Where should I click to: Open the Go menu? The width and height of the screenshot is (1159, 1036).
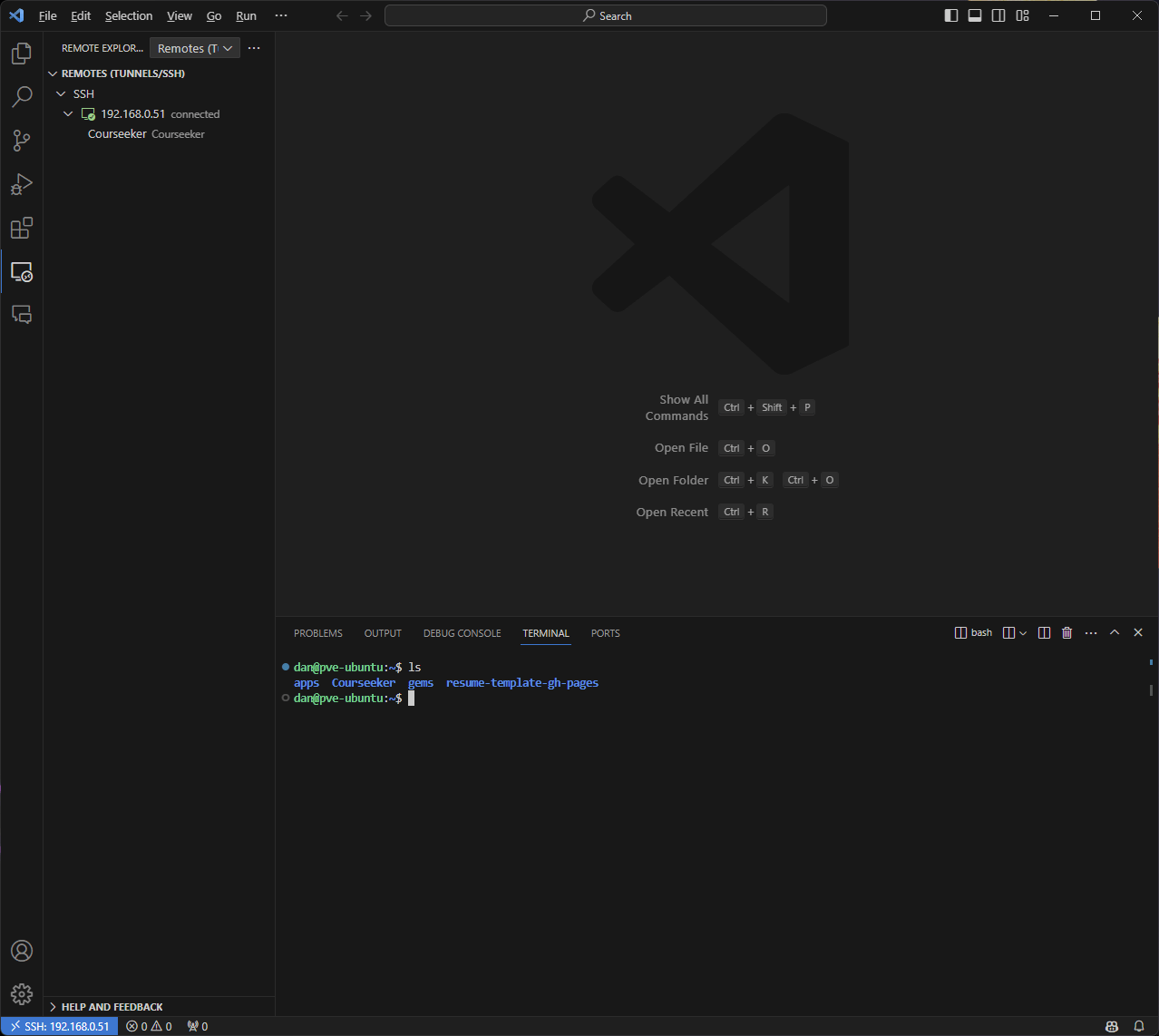click(214, 15)
